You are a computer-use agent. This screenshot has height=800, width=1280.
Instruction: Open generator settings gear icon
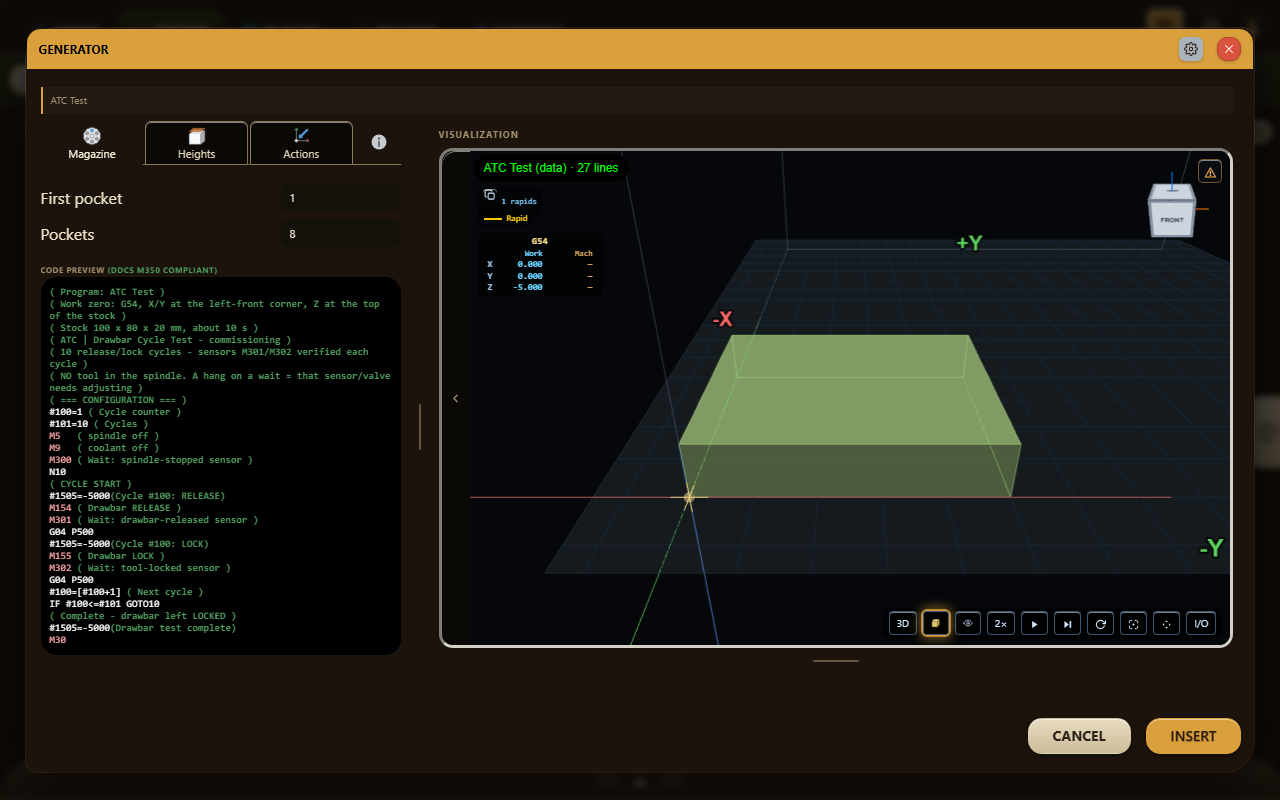(1191, 49)
